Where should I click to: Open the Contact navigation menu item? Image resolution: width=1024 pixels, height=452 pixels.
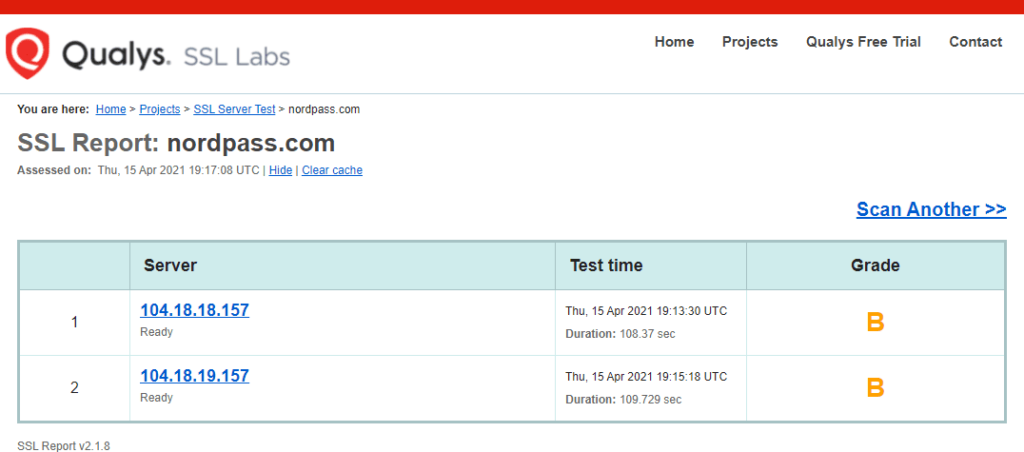tap(976, 42)
